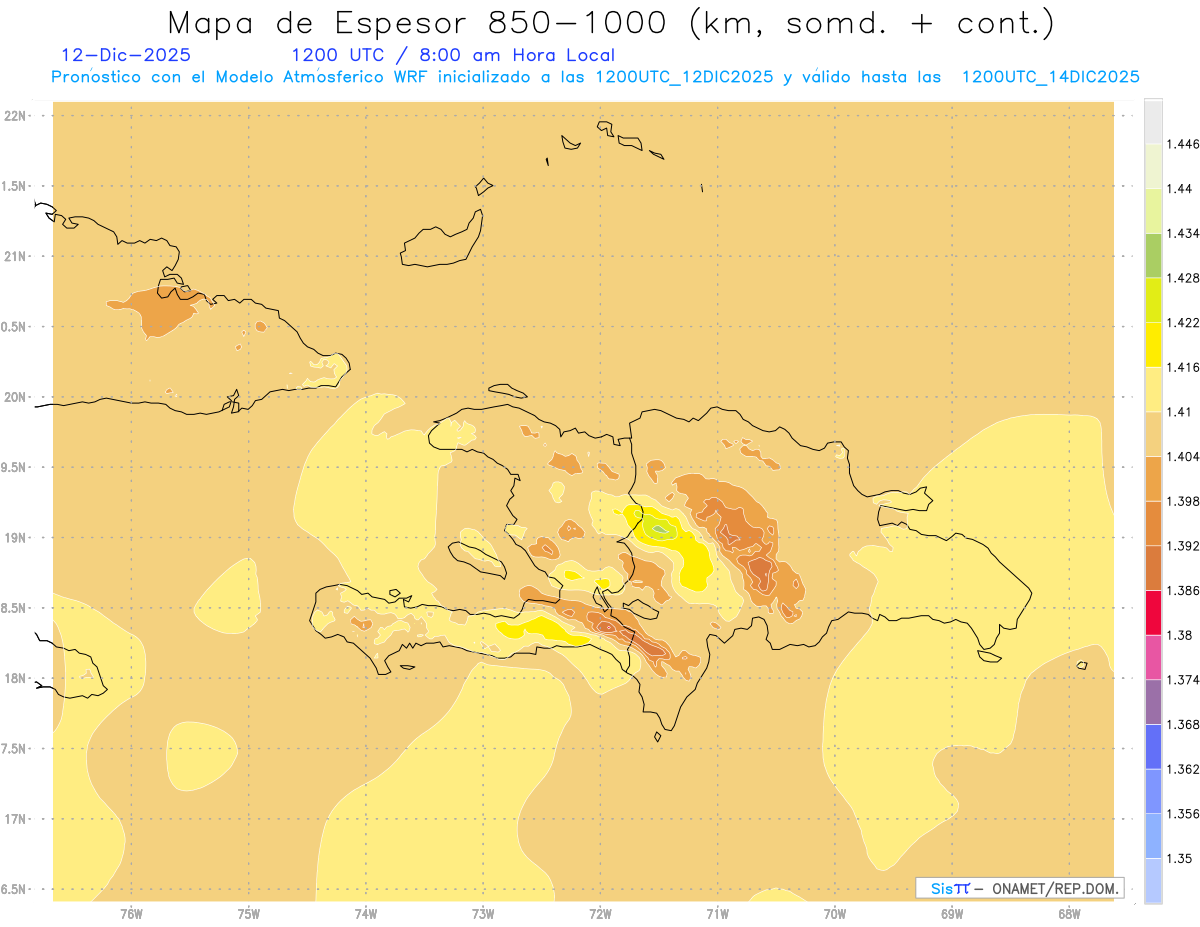Click the bright yellow swatch below 1.422

[1154, 344]
